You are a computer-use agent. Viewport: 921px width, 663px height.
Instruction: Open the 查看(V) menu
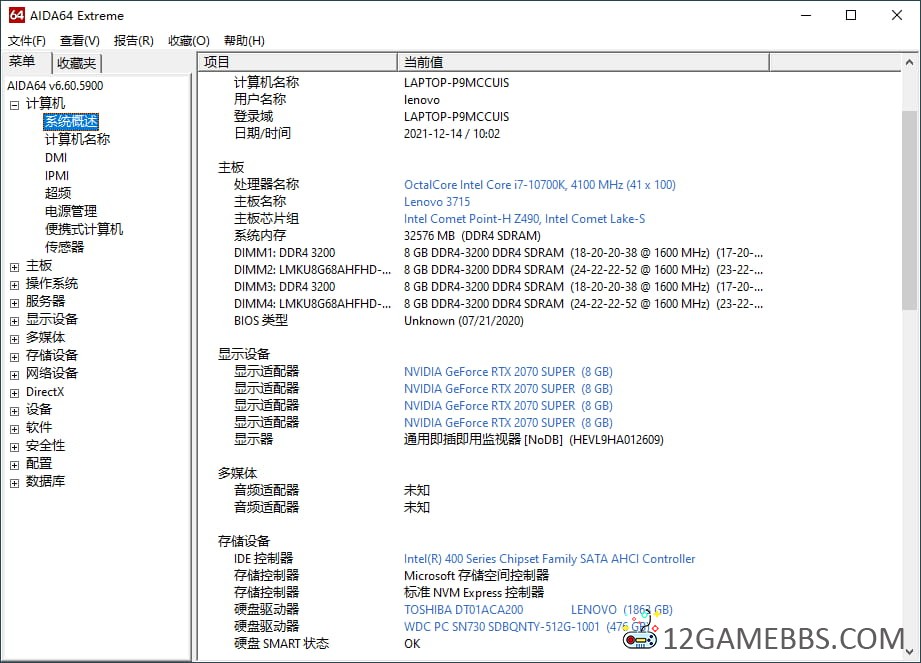[x=80, y=41]
